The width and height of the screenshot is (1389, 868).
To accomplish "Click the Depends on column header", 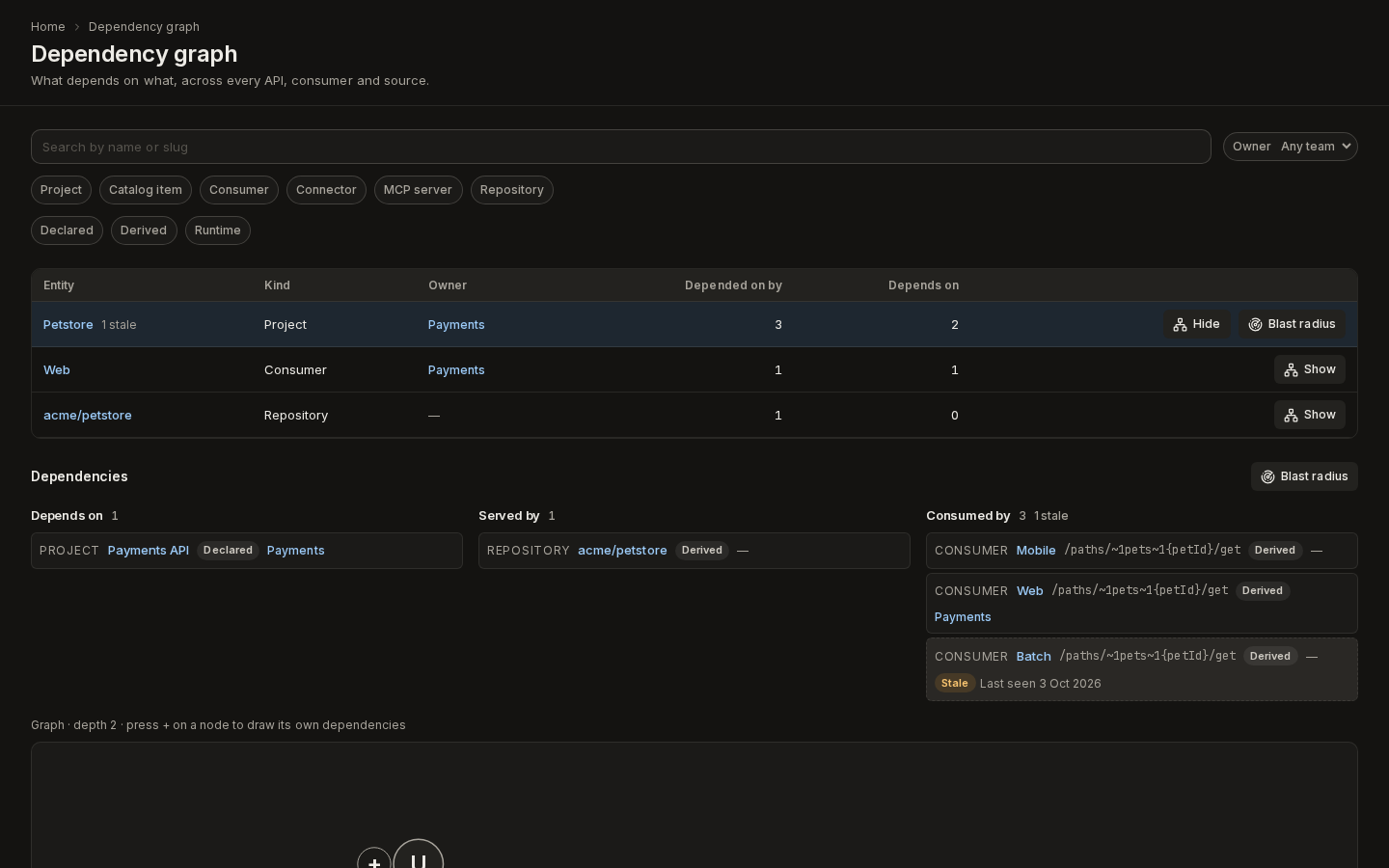I will coord(923,285).
